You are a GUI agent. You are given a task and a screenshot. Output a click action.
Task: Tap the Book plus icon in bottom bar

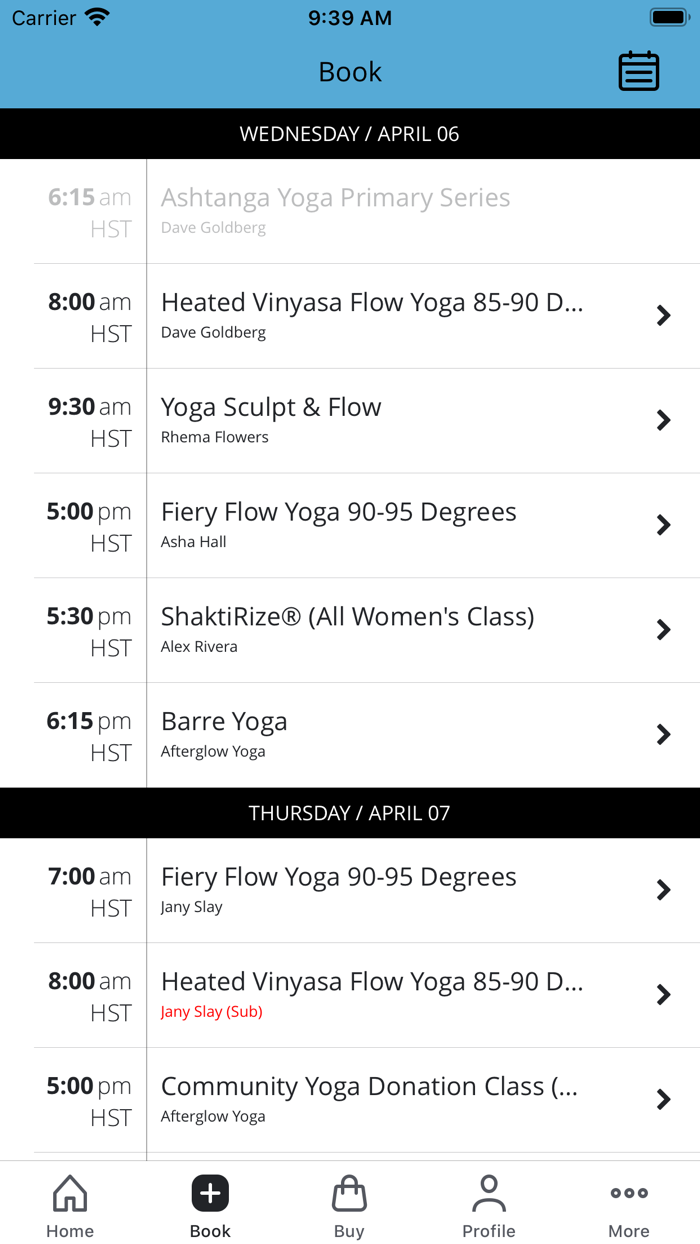(209, 1192)
